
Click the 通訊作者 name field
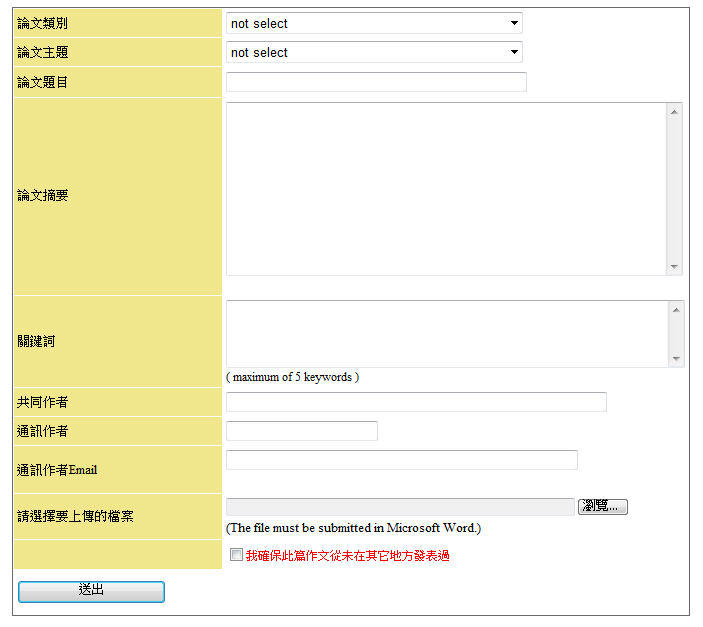click(x=302, y=431)
